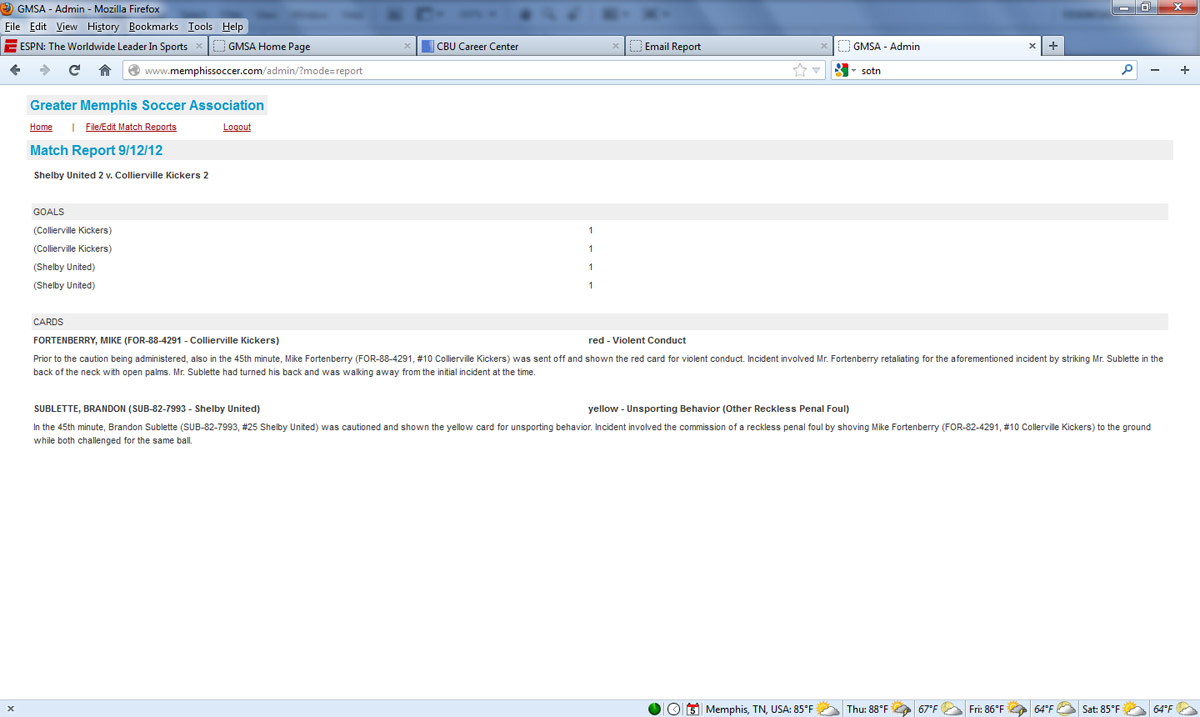Click the clock icon in status bar
The image size is (1200, 717).
pyautogui.click(x=674, y=709)
